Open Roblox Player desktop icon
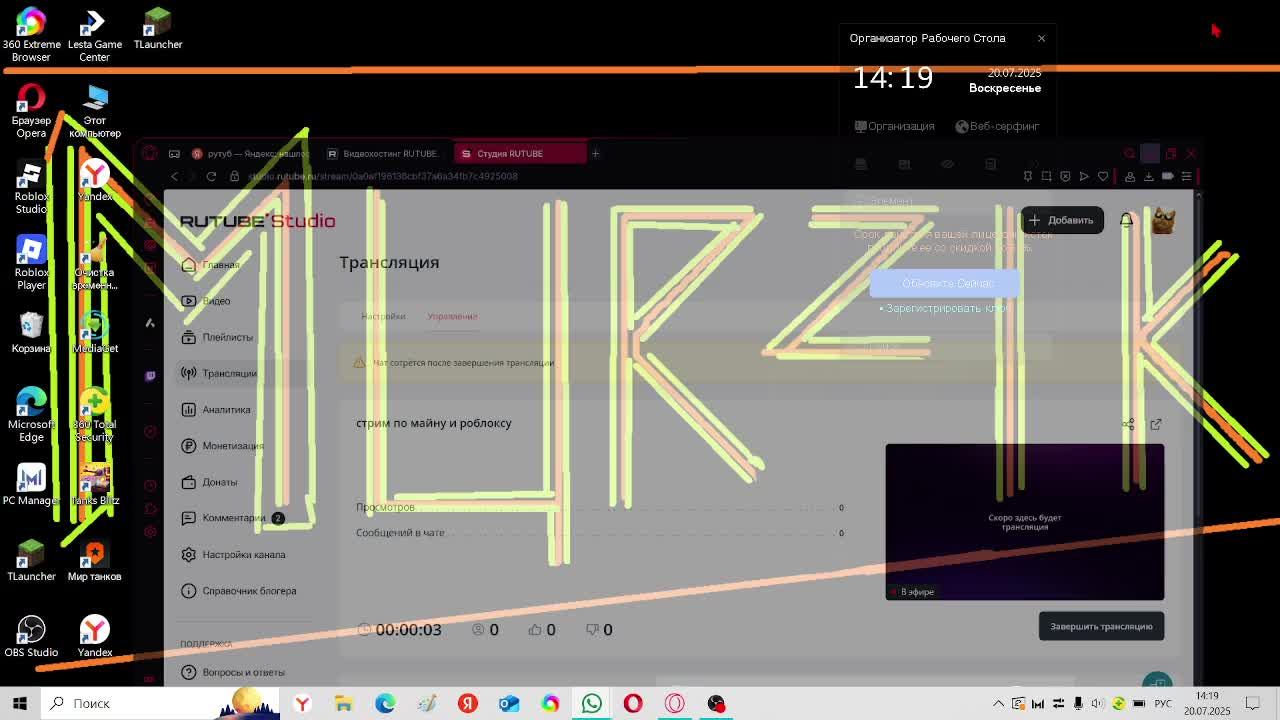Viewport: 1280px width, 720px height. [31, 263]
